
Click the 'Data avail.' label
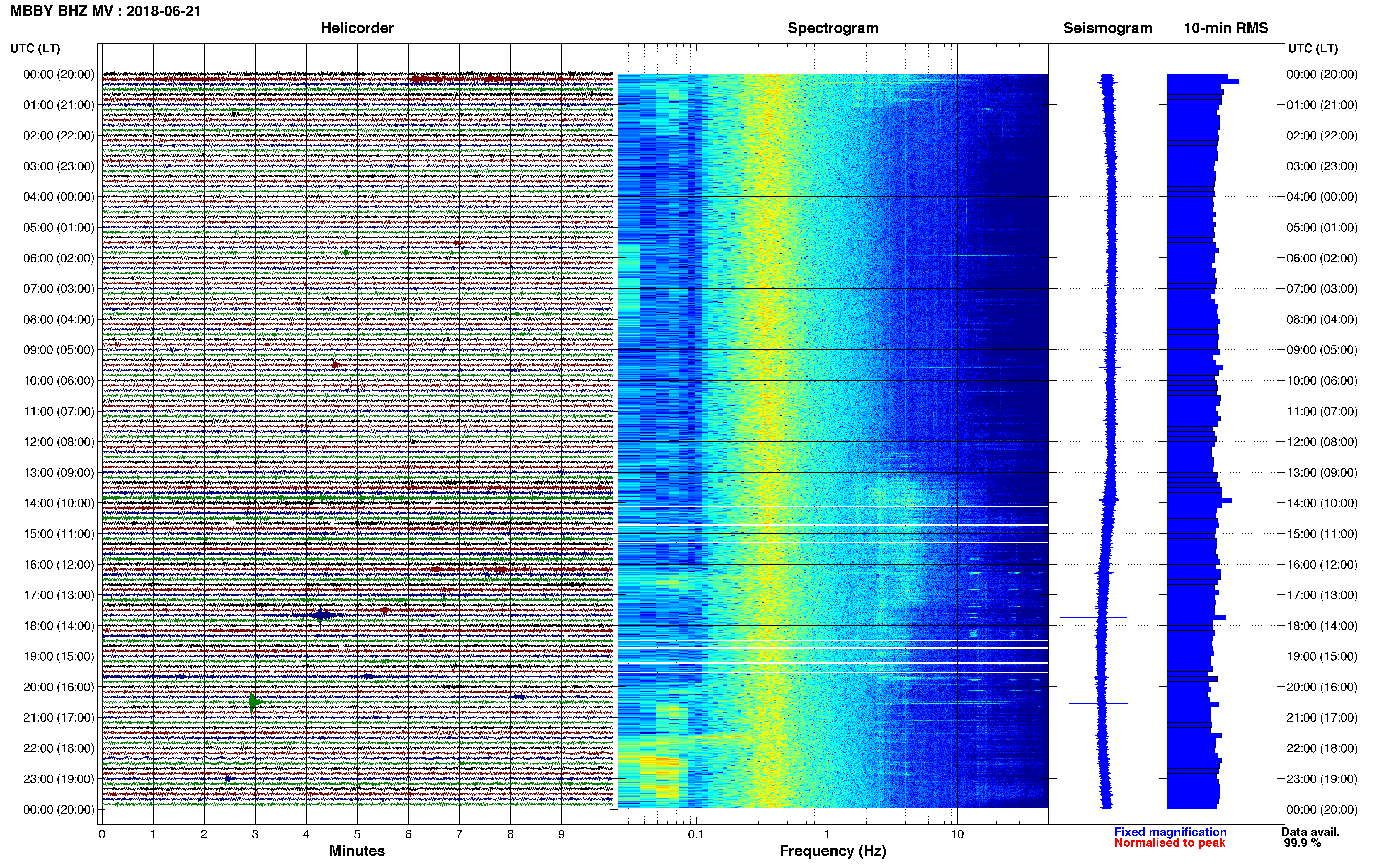tap(1310, 832)
